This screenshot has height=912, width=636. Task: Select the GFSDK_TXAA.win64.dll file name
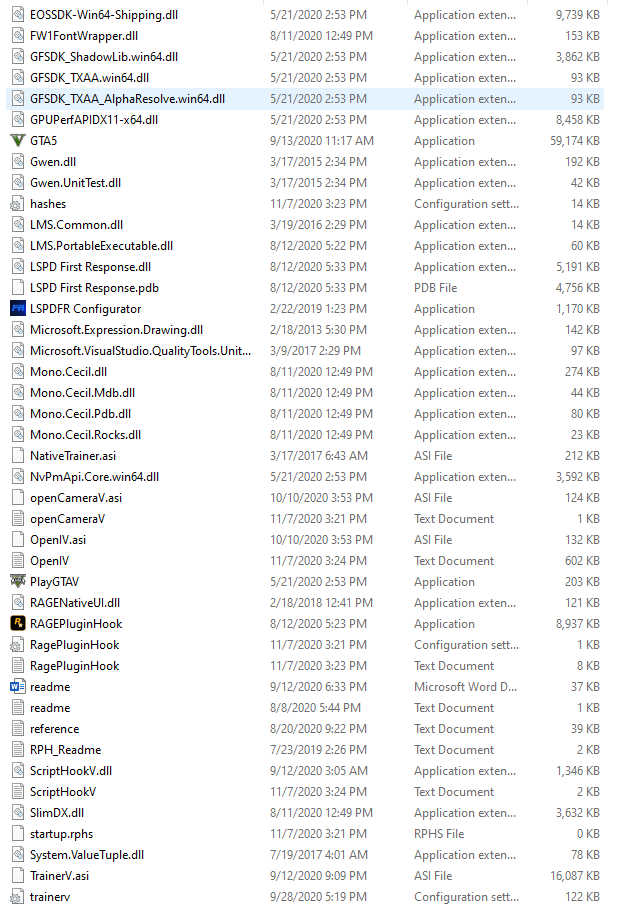tap(90, 78)
